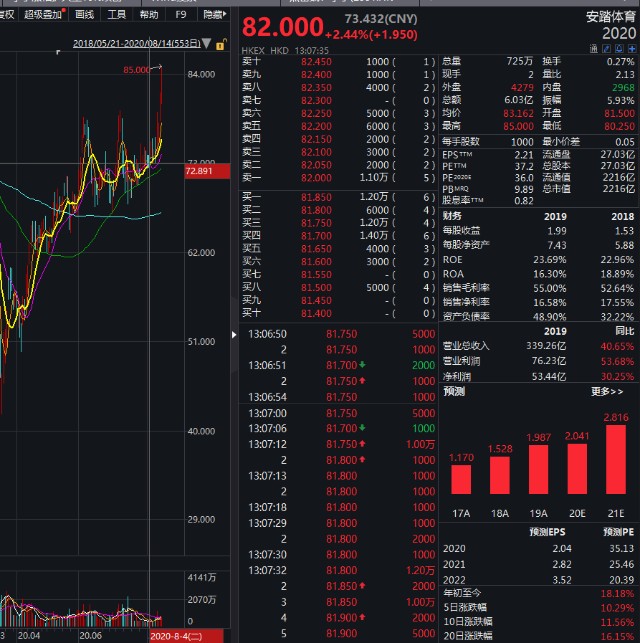Click the add-to-watchlist plus icon
The image size is (640, 643).
coord(631,49)
